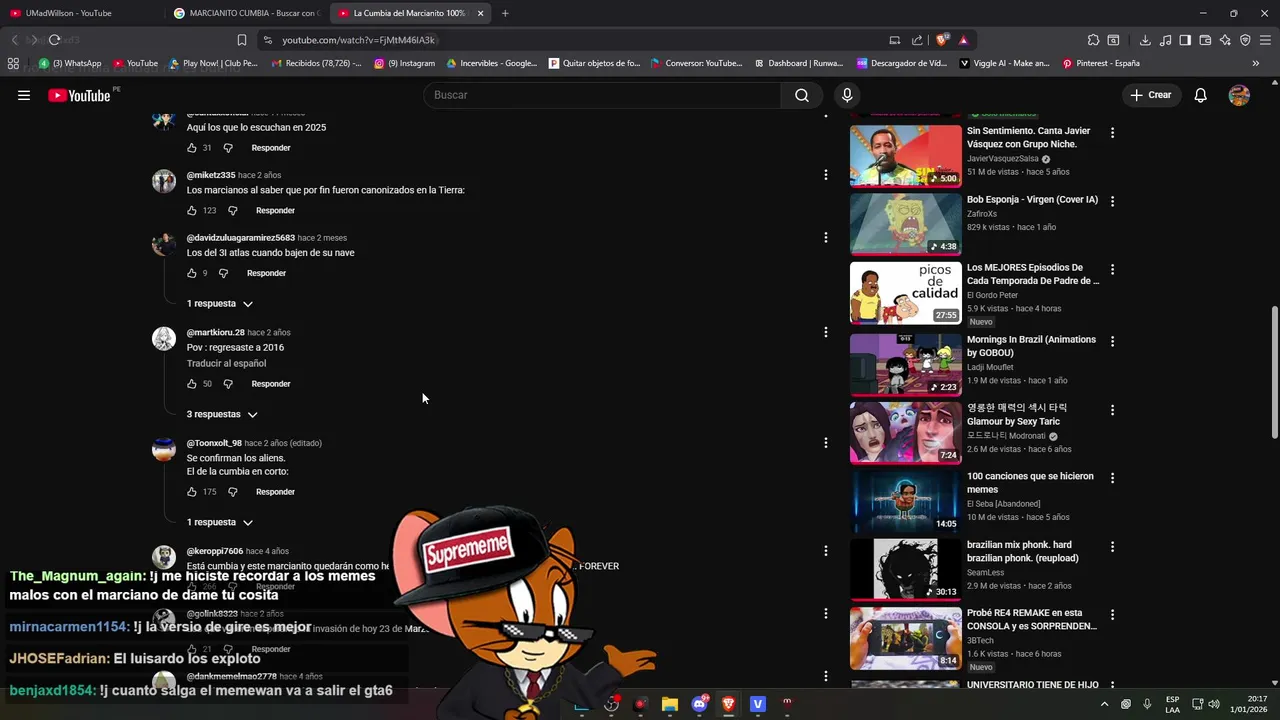Like the comment by @miketz335
1280x720 pixels.
(192, 211)
